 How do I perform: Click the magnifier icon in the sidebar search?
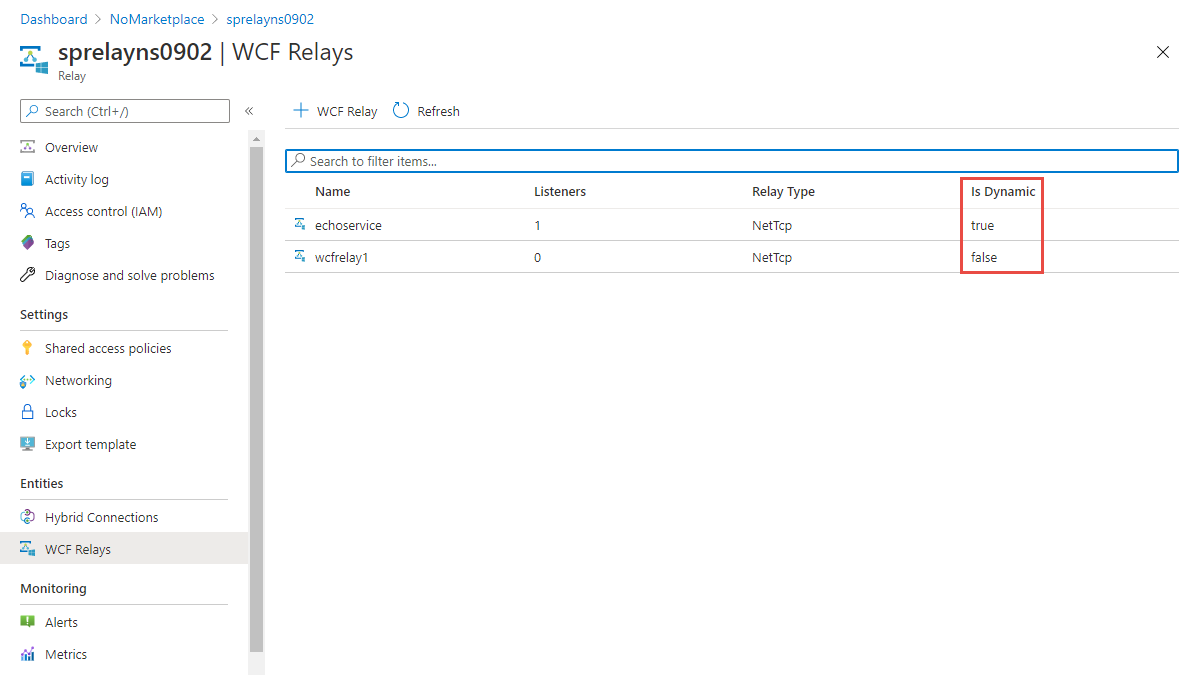[32, 111]
